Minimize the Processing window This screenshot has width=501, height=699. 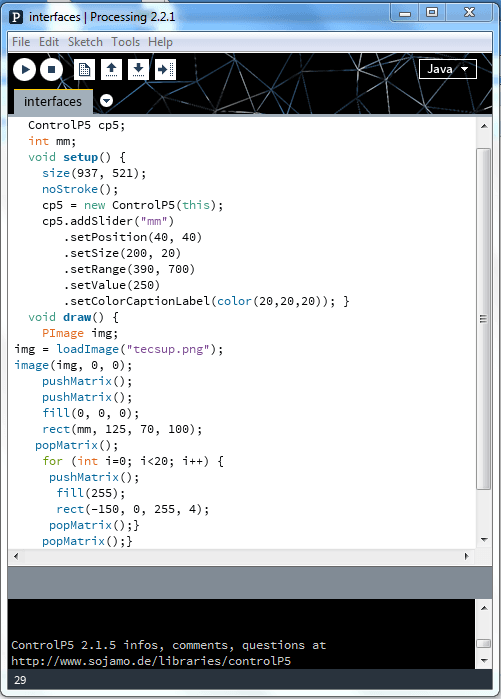[x=405, y=13]
